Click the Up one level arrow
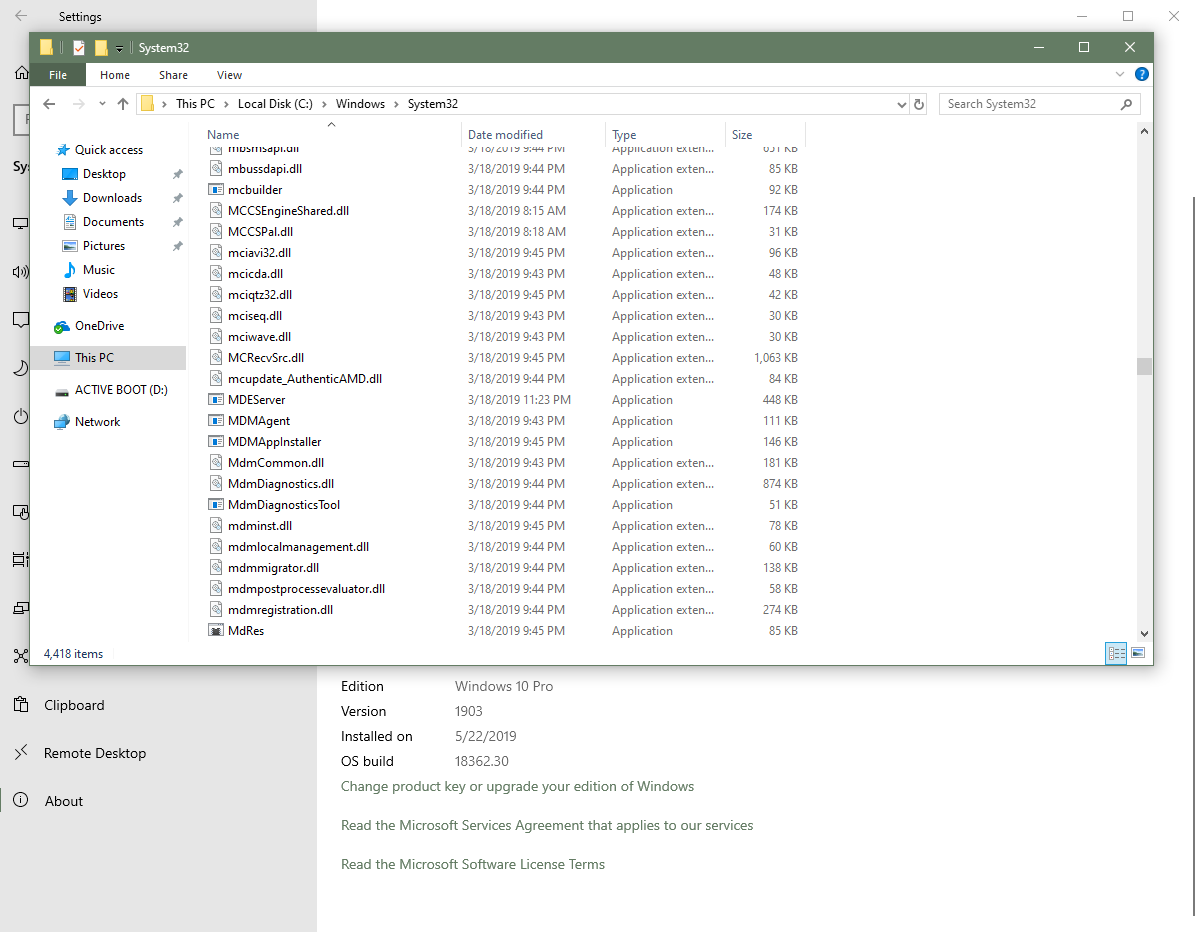1195x932 pixels. click(123, 104)
